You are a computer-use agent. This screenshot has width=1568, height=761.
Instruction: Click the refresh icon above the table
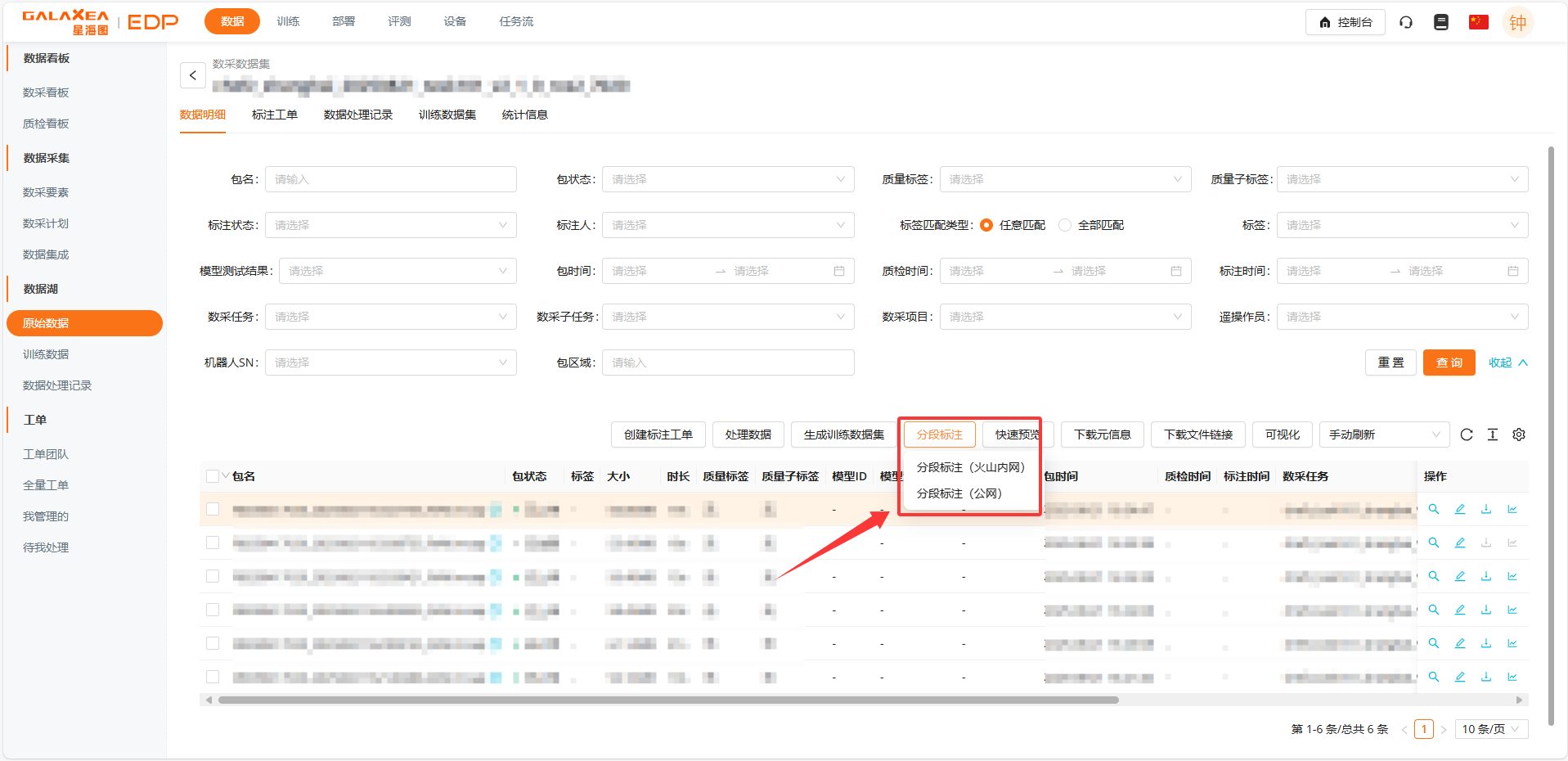pos(1467,435)
